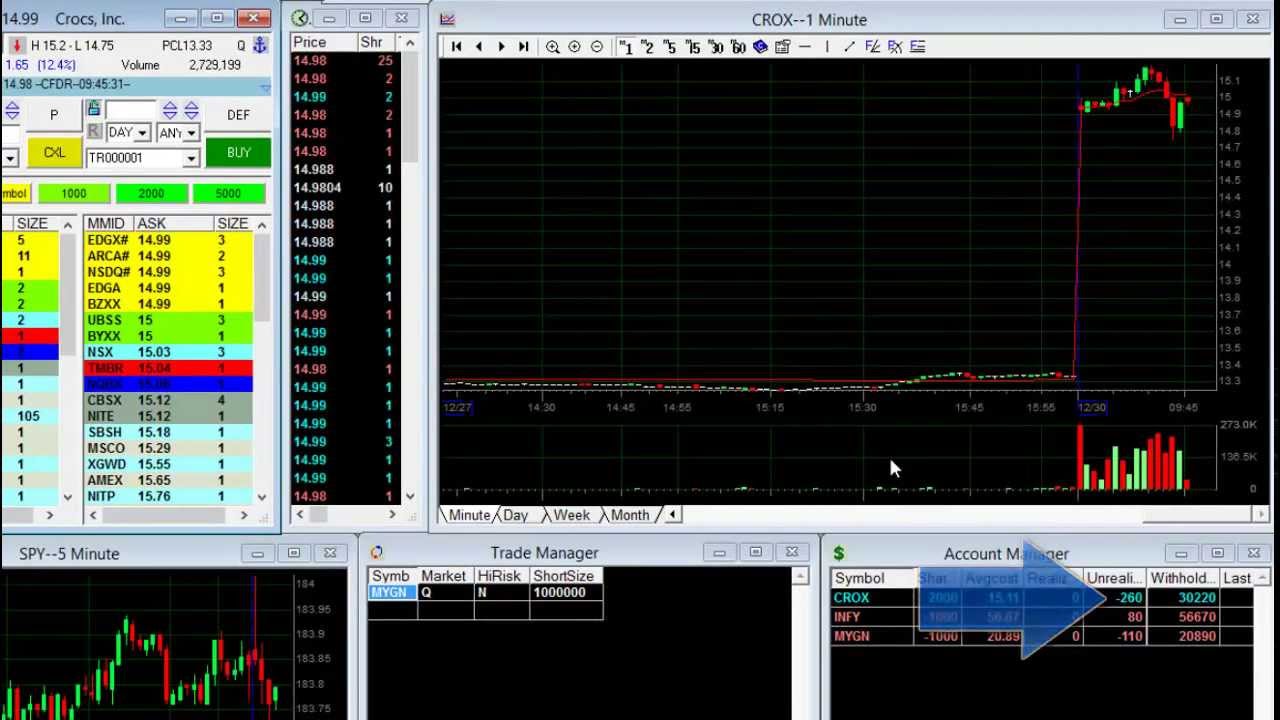Jump to first bar in CROX chart
The width and height of the screenshot is (1280, 720).
click(x=456, y=47)
